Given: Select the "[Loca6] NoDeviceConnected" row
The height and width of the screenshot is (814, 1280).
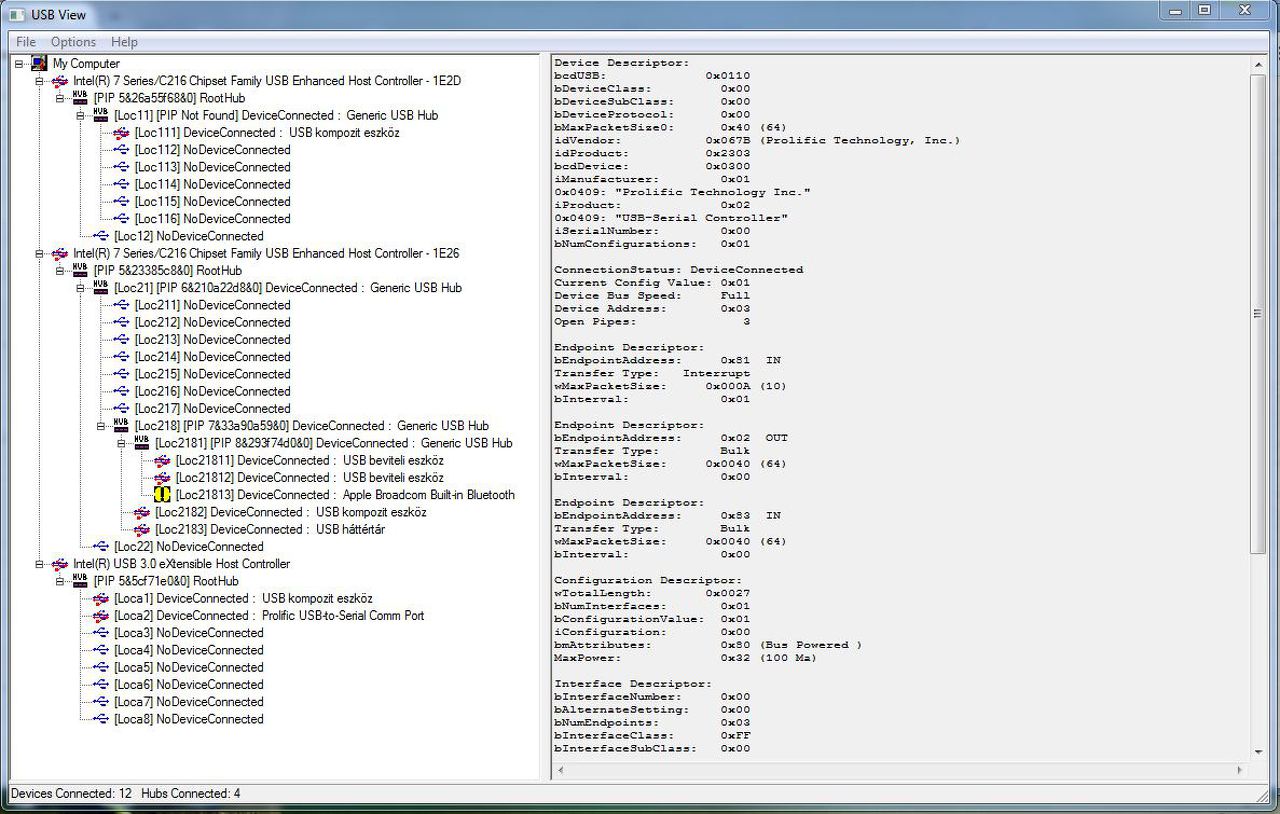Looking at the screenshot, I should (189, 685).
